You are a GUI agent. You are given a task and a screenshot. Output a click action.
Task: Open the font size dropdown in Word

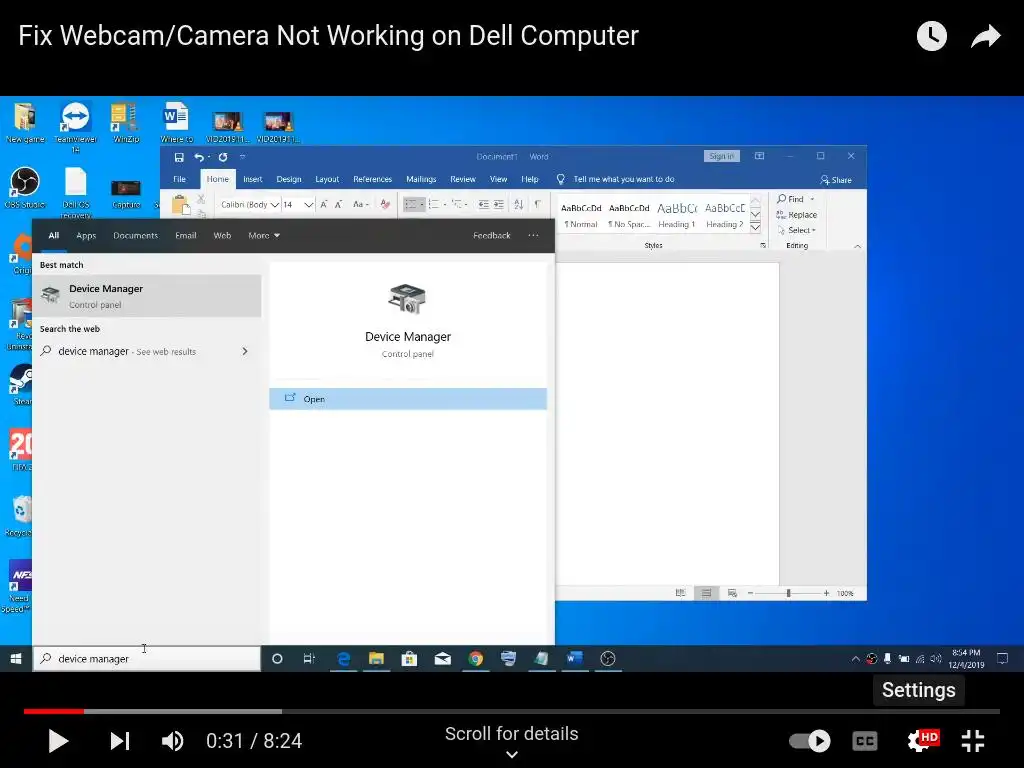pyautogui.click(x=308, y=204)
